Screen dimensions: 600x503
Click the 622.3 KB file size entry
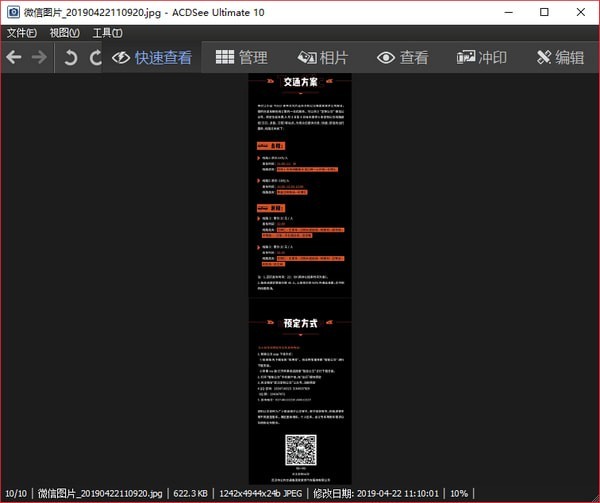(190, 493)
